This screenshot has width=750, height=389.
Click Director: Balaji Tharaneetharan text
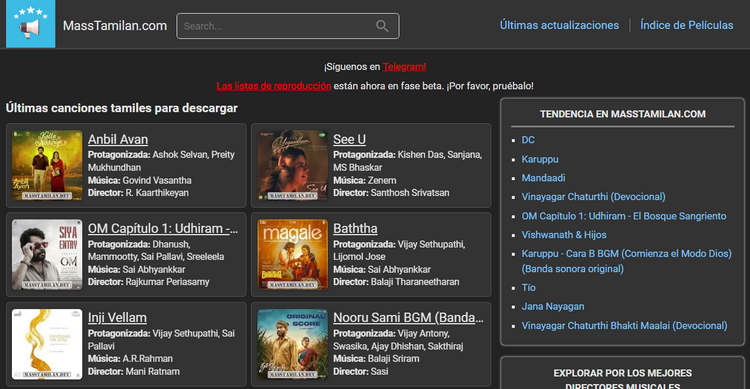396,282
